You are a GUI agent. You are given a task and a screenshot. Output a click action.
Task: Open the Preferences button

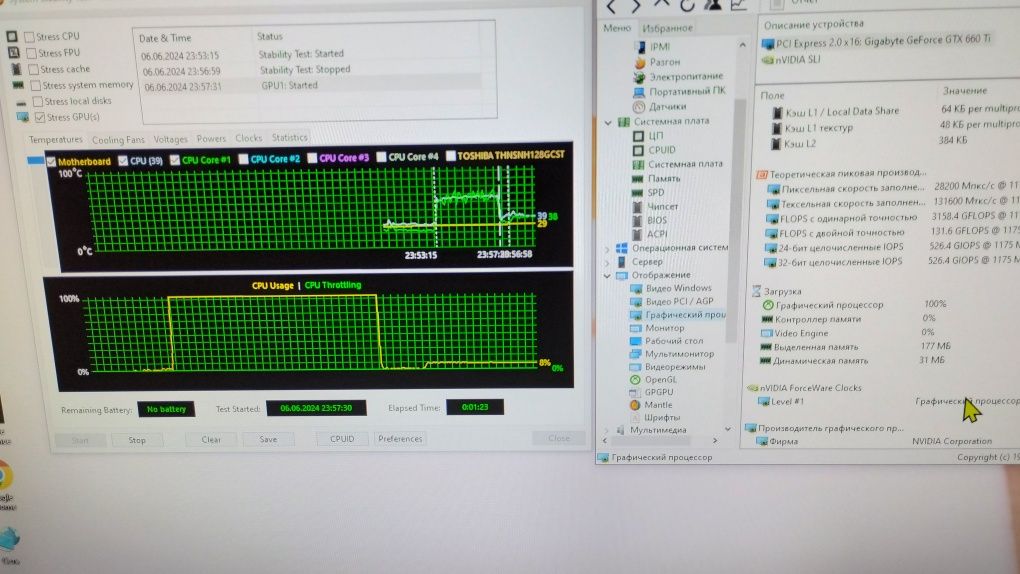(400, 439)
